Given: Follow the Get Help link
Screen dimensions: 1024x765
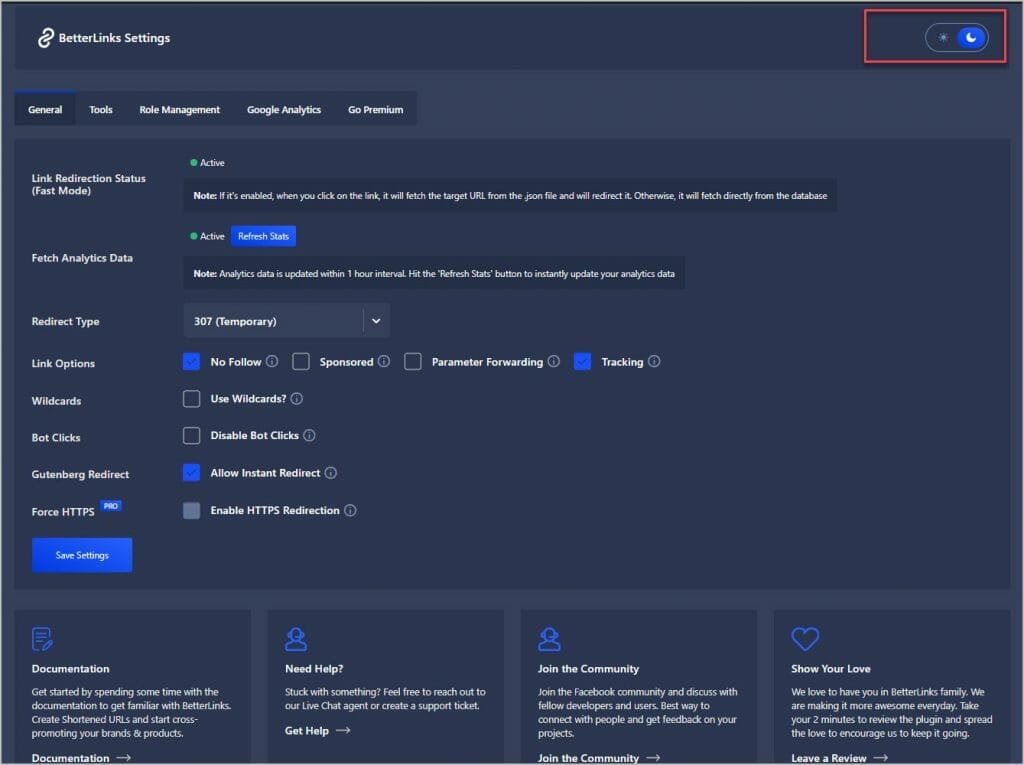Looking at the screenshot, I should coord(307,730).
